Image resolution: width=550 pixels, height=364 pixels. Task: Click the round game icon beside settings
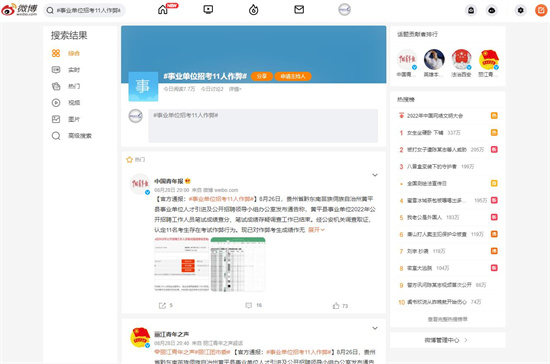(x=492, y=10)
